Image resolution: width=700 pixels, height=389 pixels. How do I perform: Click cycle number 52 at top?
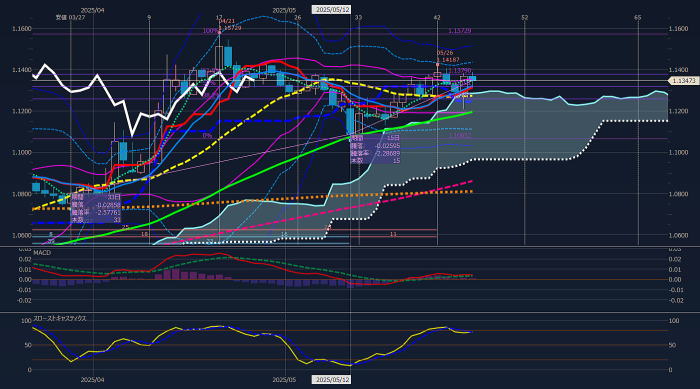pos(525,17)
